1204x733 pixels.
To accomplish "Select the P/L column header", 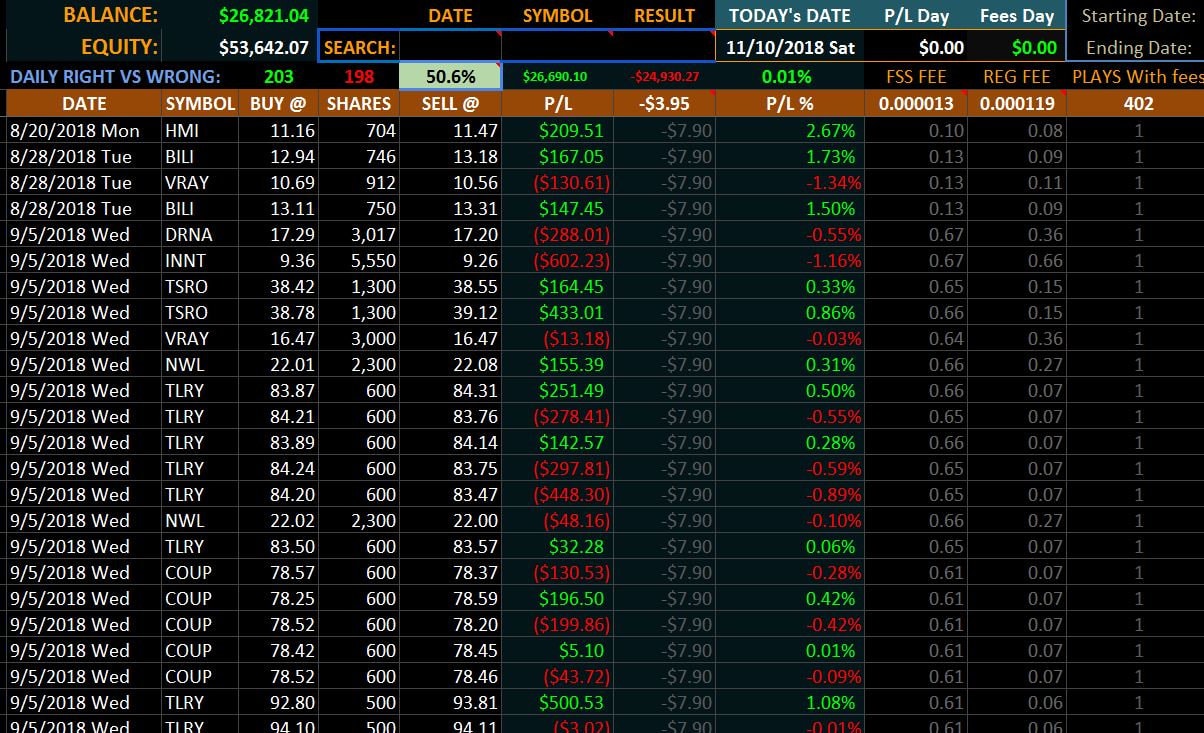I will [557, 104].
